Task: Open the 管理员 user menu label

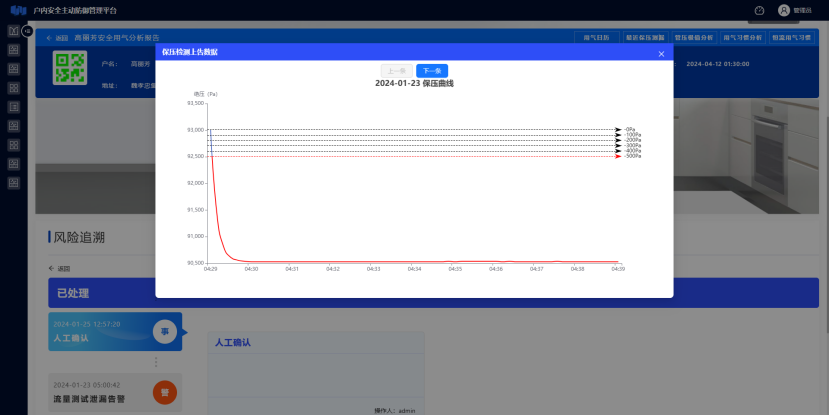Action: click(x=803, y=11)
